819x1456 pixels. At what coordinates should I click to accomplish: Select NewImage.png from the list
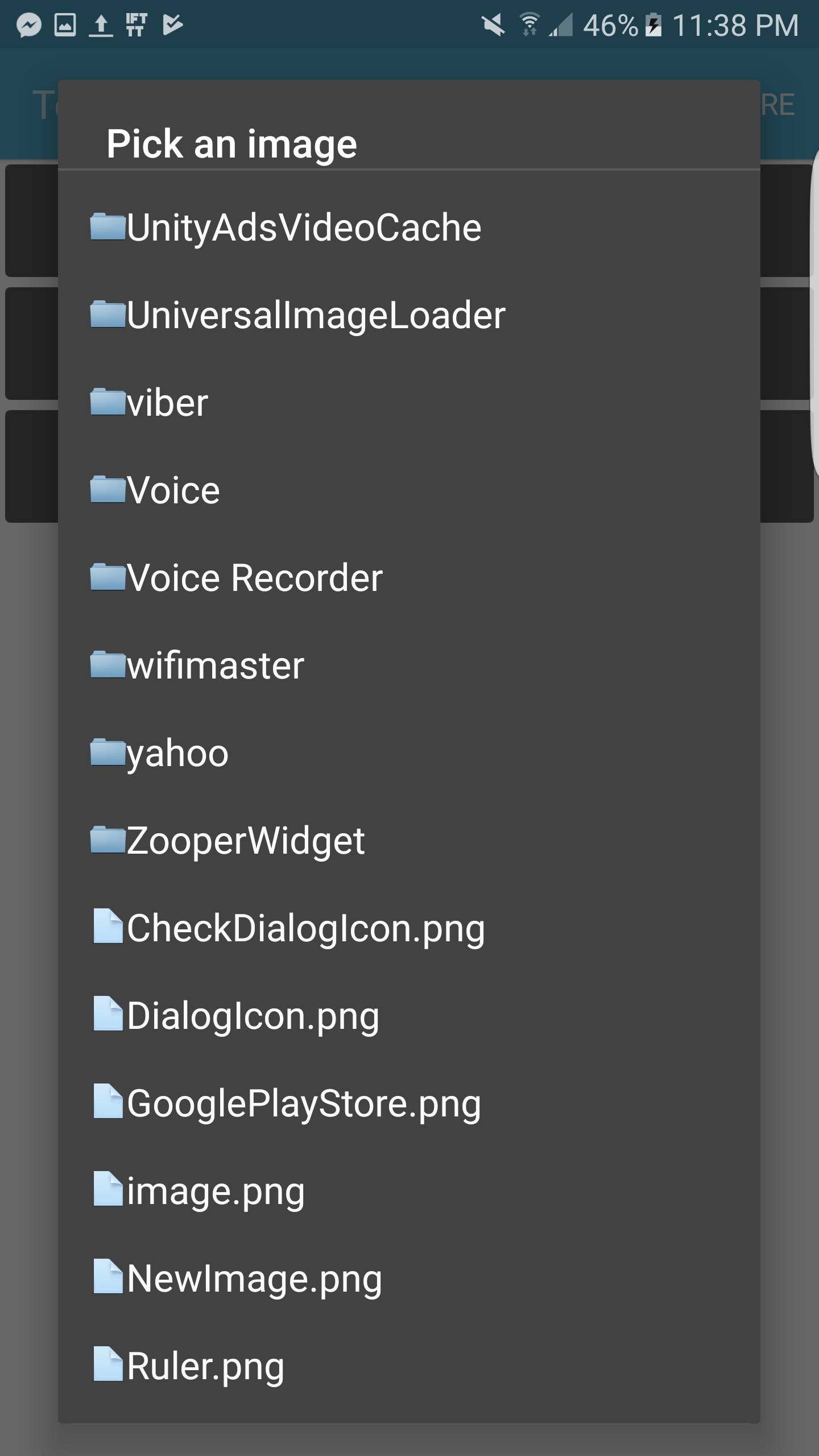coord(409,1278)
